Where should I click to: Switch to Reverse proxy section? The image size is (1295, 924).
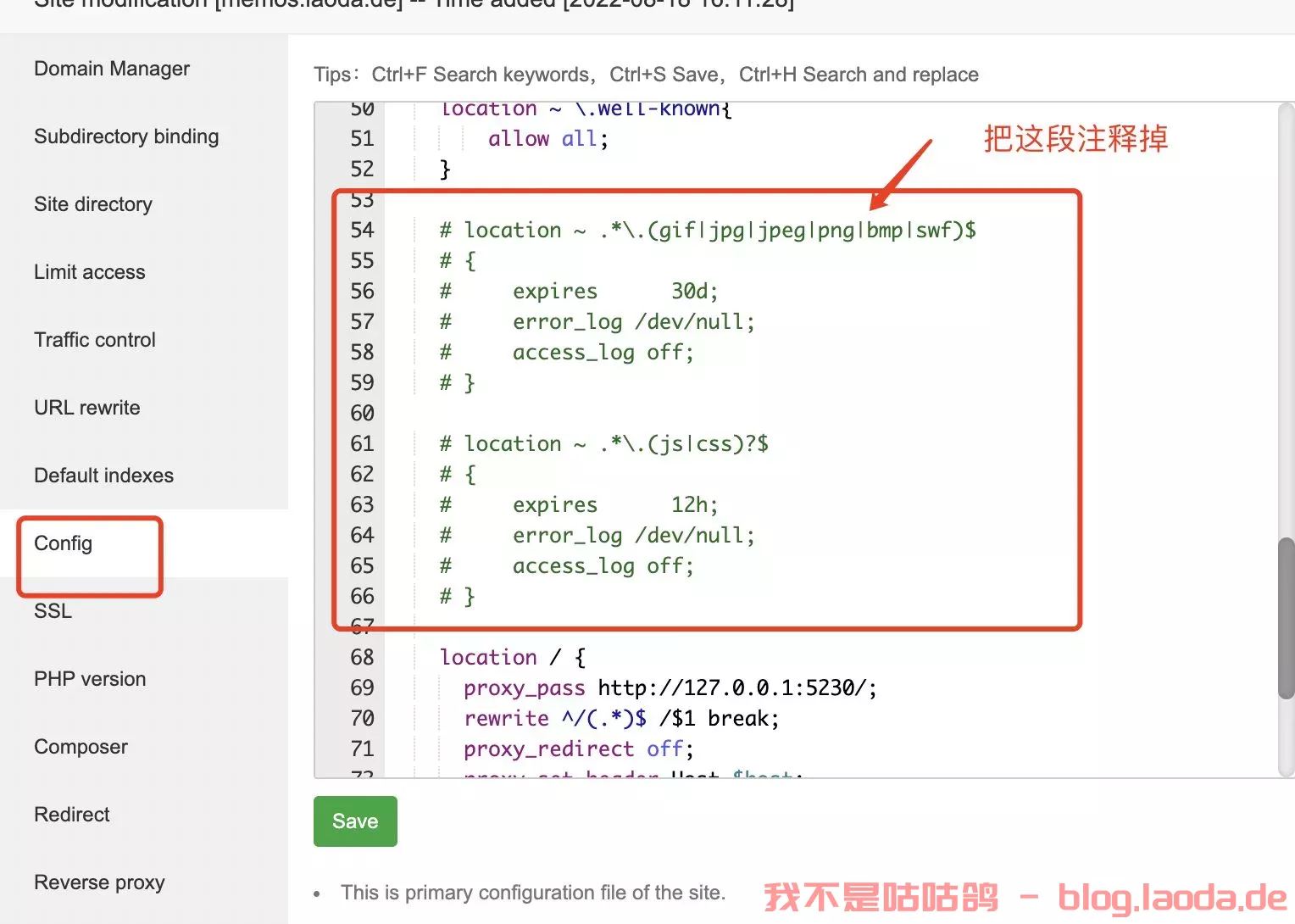(99, 882)
